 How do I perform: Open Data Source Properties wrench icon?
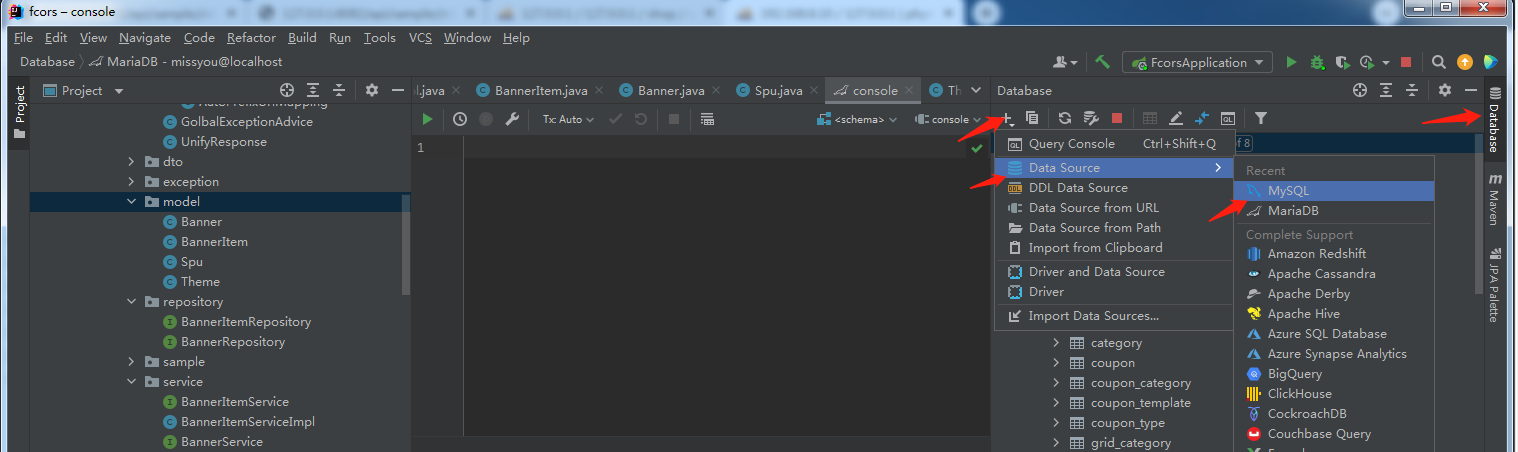[1091, 118]
